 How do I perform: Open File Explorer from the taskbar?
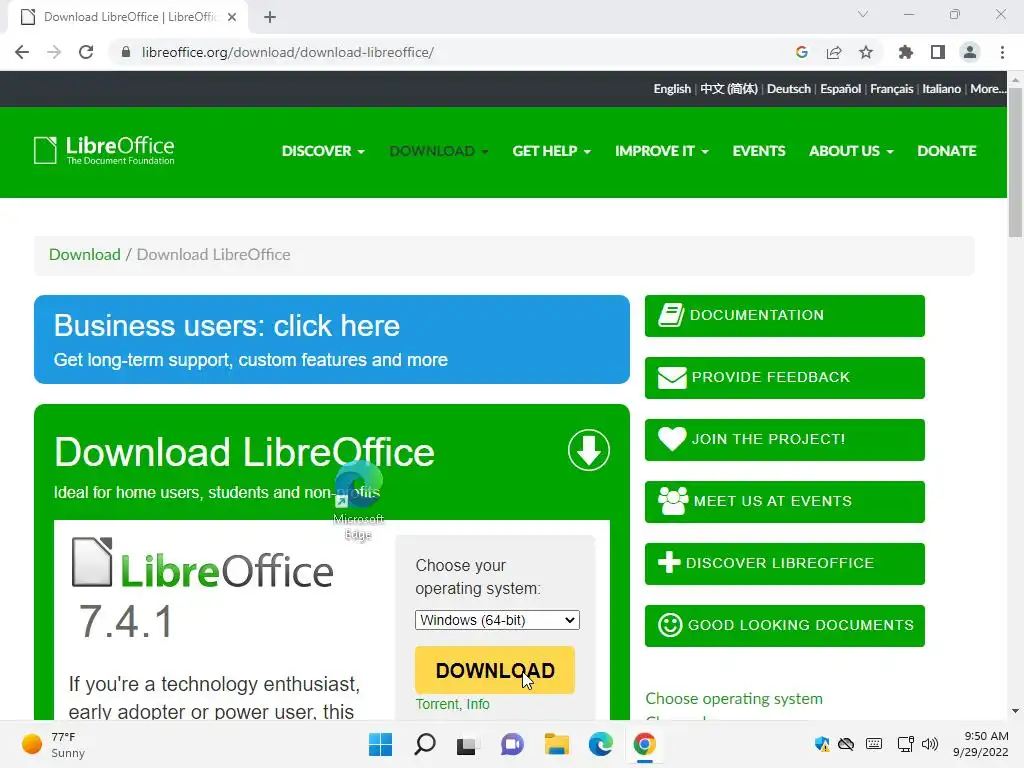point(556,744)
